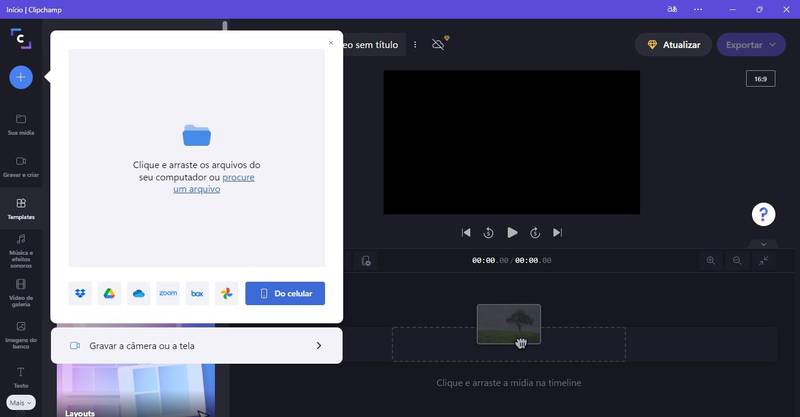Open the Imagens do banco tab
Image resolution: width=800 pixels, height=417 pixels.
[x=21, y=335]
